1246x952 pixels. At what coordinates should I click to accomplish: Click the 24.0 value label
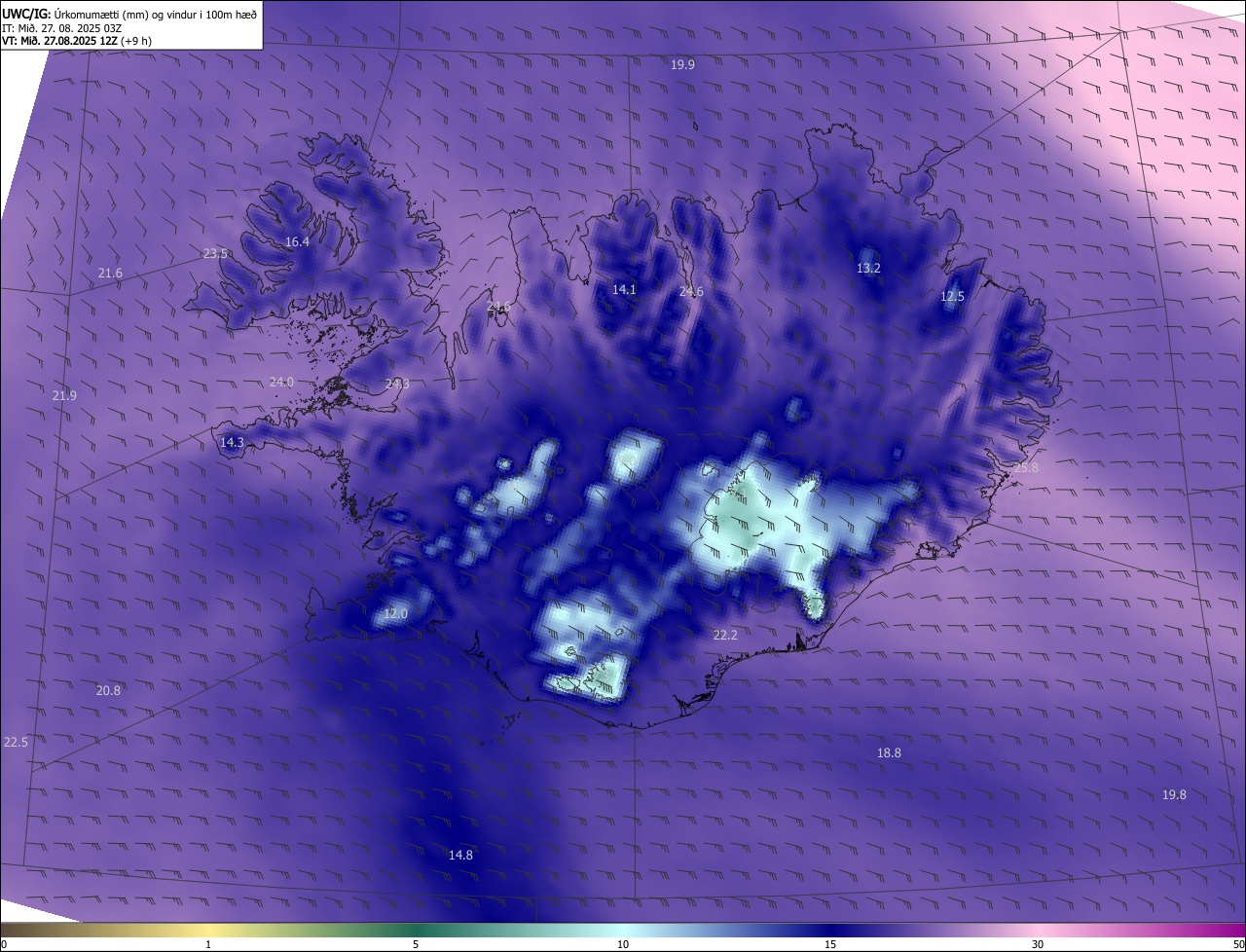281,383
